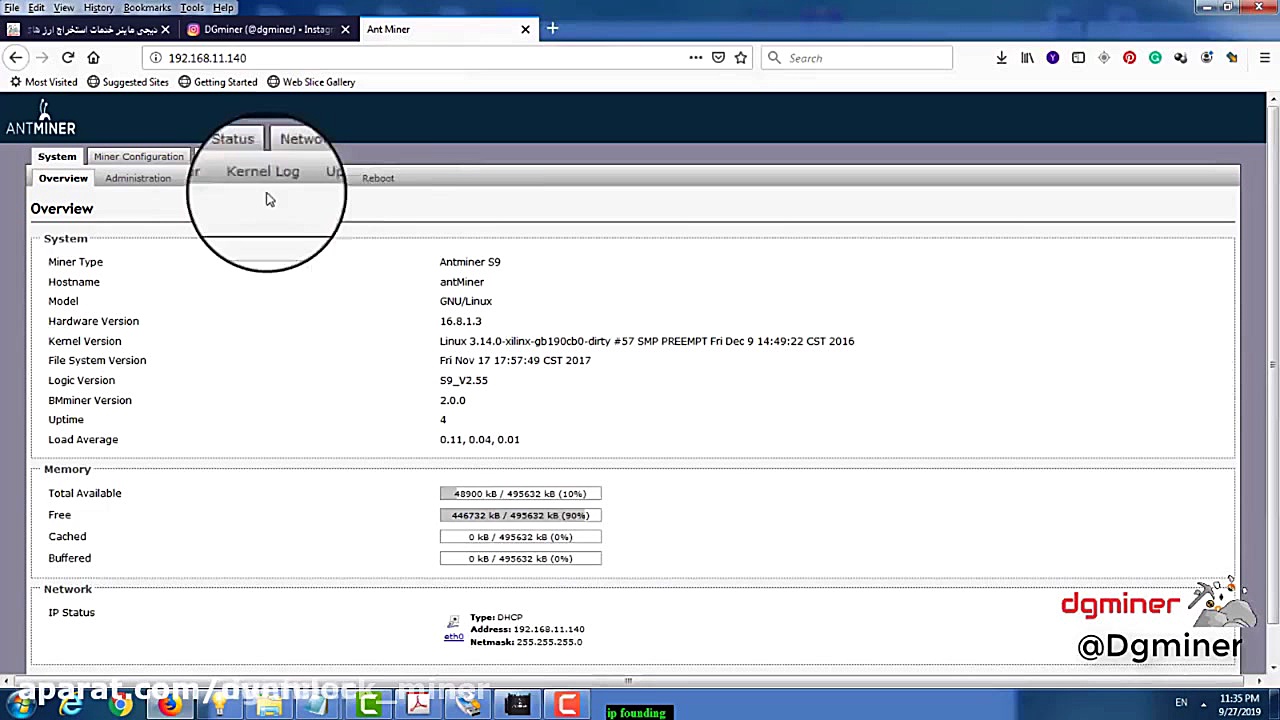
Task: Switch to Firefox on the taskbar
Action: 170,705
